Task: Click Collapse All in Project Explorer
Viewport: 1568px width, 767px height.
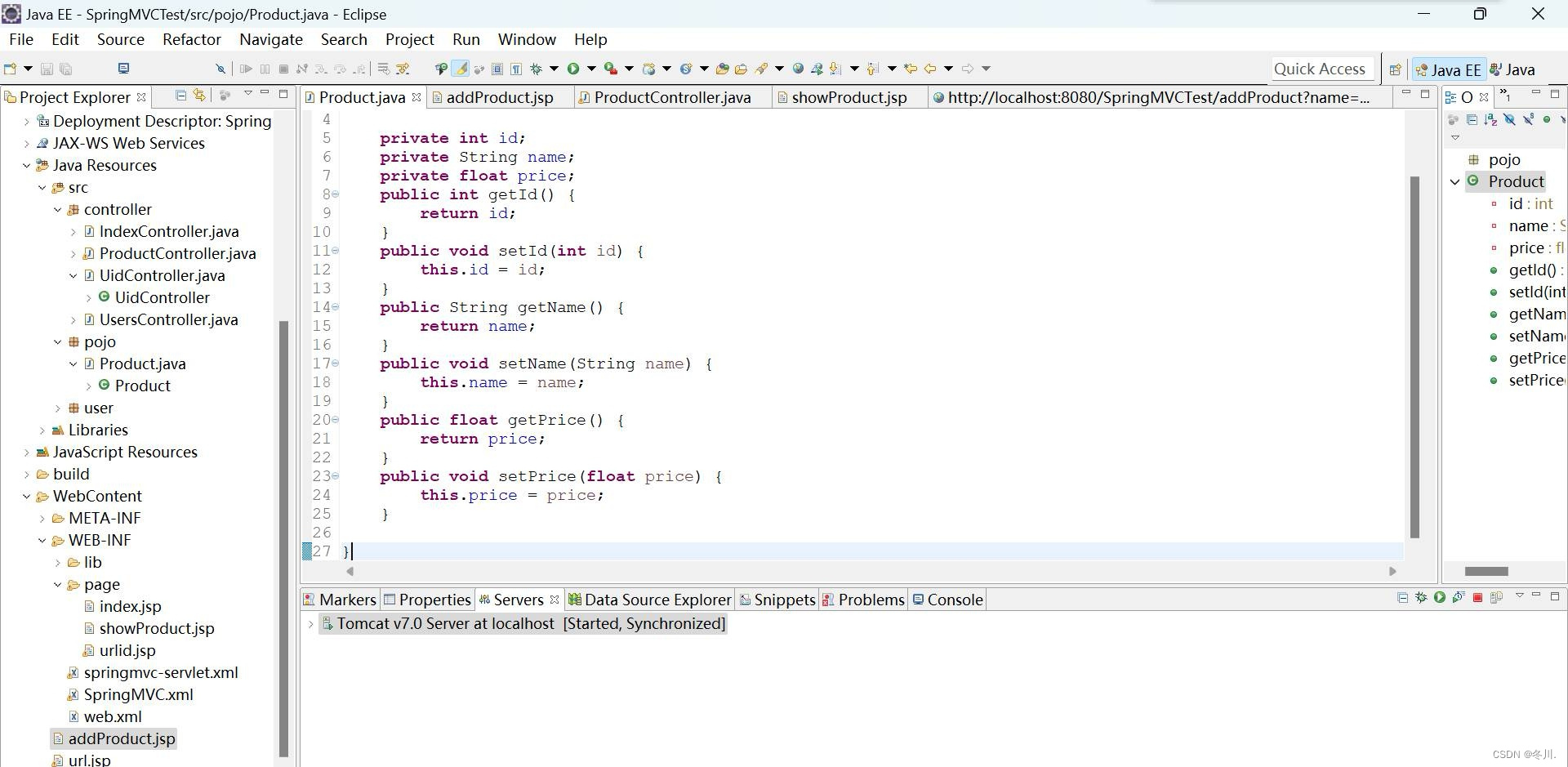Action: [180, 96]
